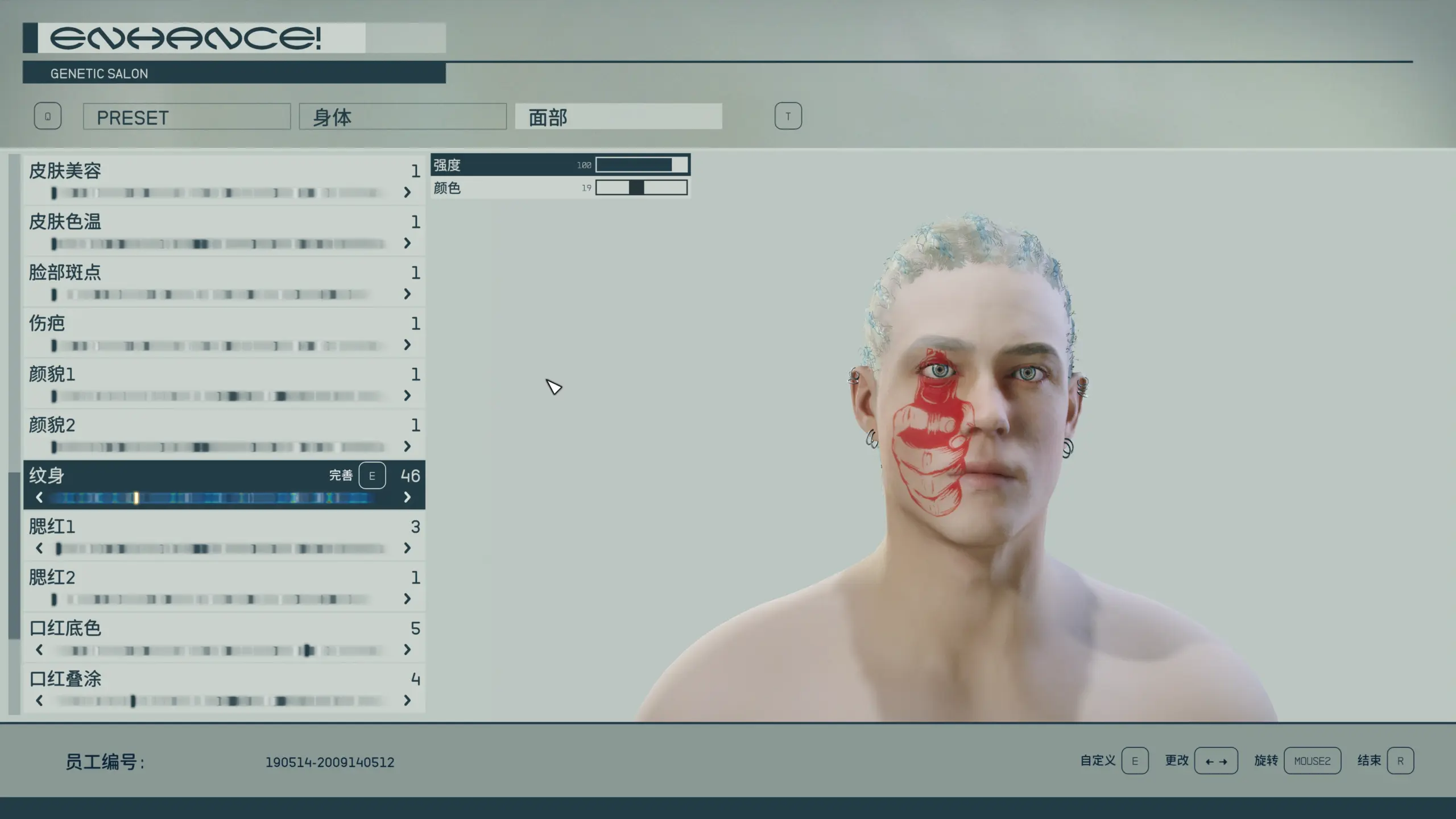Click the right chevron on 伤疤 row

pos(407,345)
